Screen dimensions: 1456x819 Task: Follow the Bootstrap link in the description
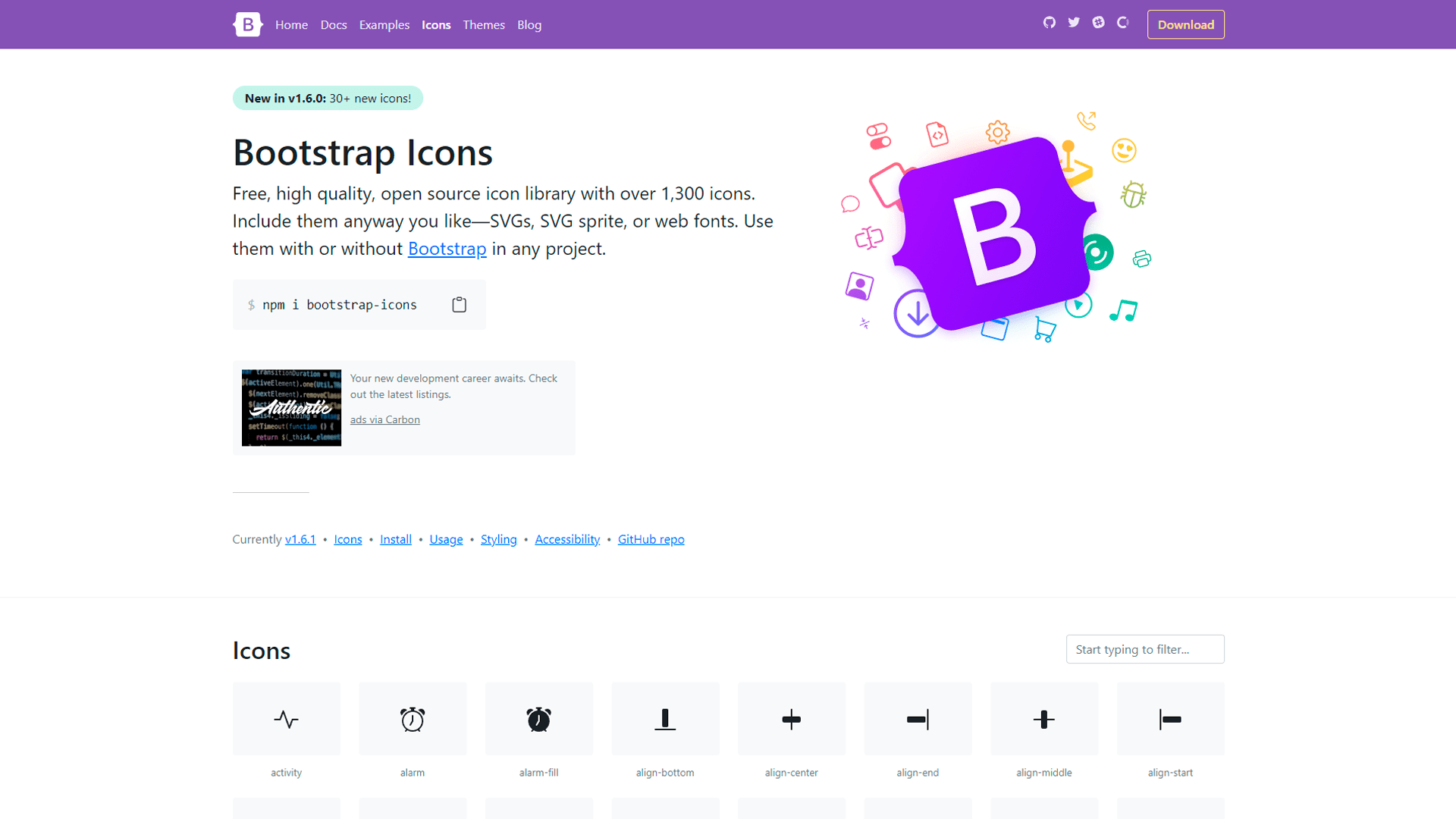447,249
